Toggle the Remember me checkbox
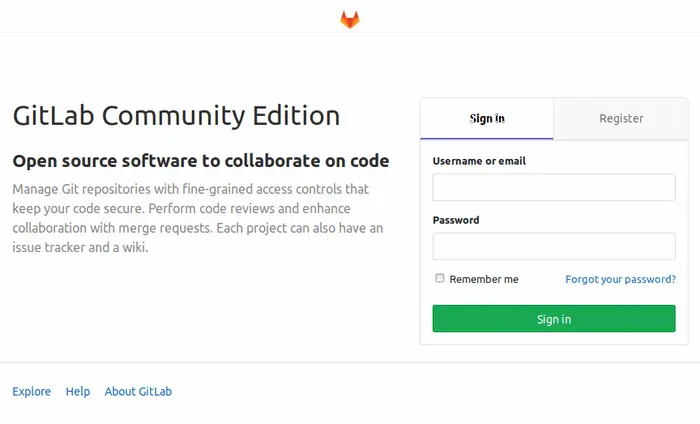 click(440, 279)
